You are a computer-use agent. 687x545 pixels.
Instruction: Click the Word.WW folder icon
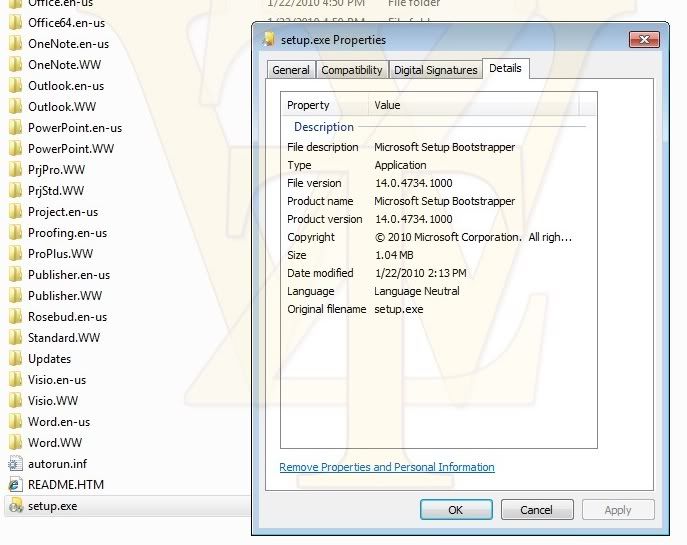click(15, 443)
